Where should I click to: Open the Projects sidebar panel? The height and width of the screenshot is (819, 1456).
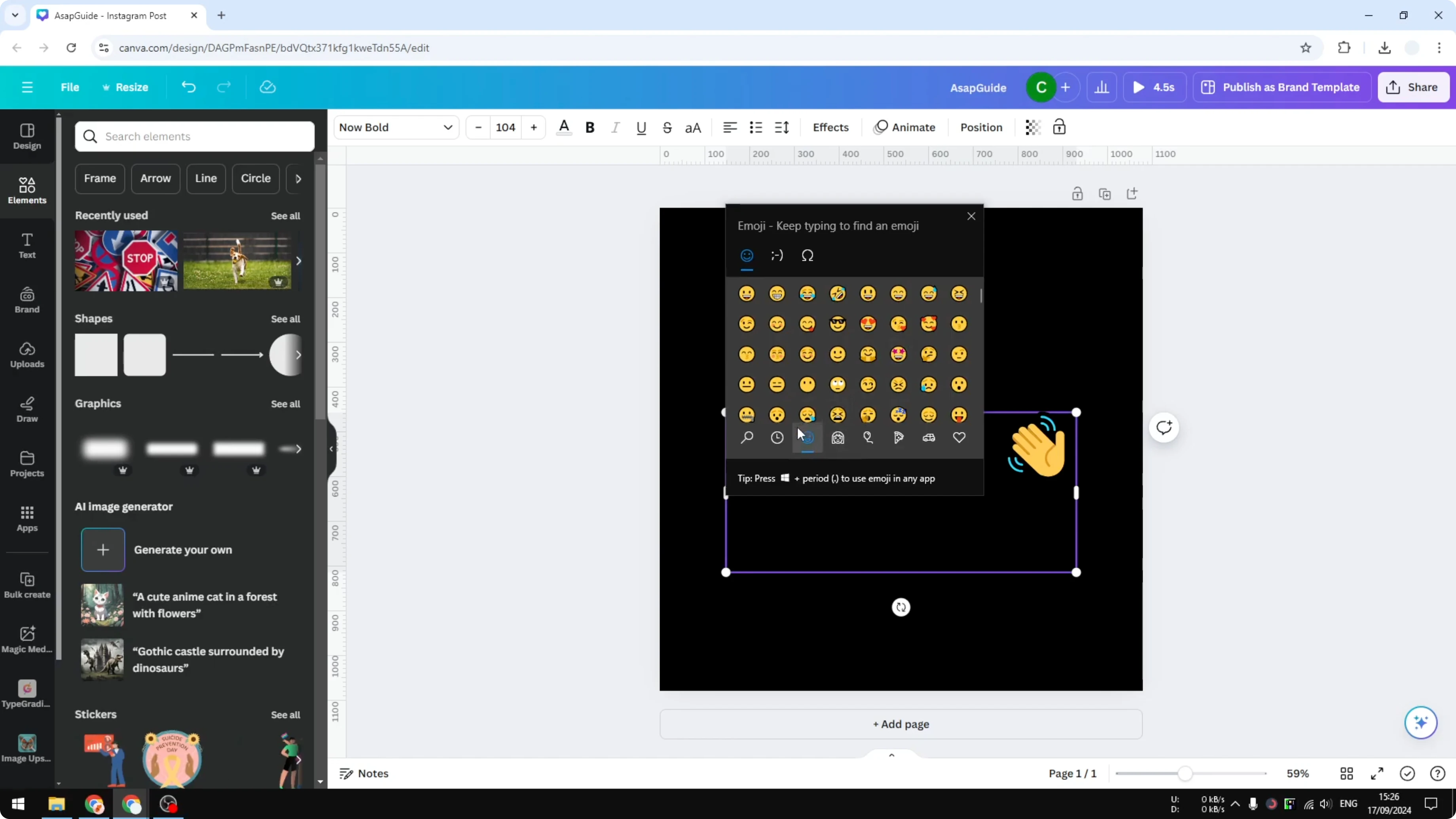(x=27, y=464)
